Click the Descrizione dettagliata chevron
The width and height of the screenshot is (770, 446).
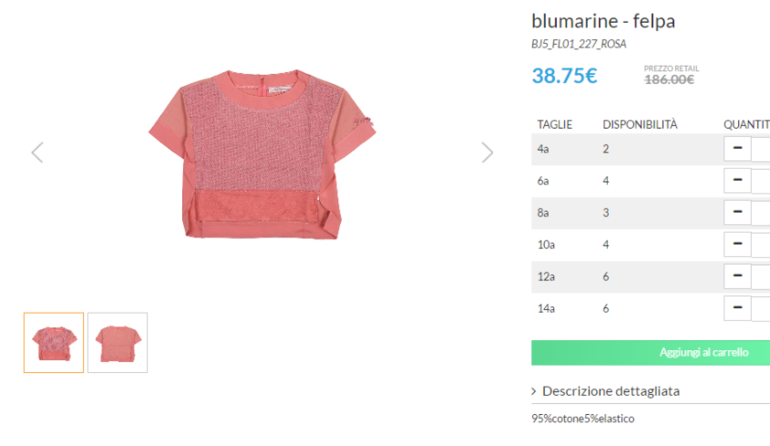(535, 391)
